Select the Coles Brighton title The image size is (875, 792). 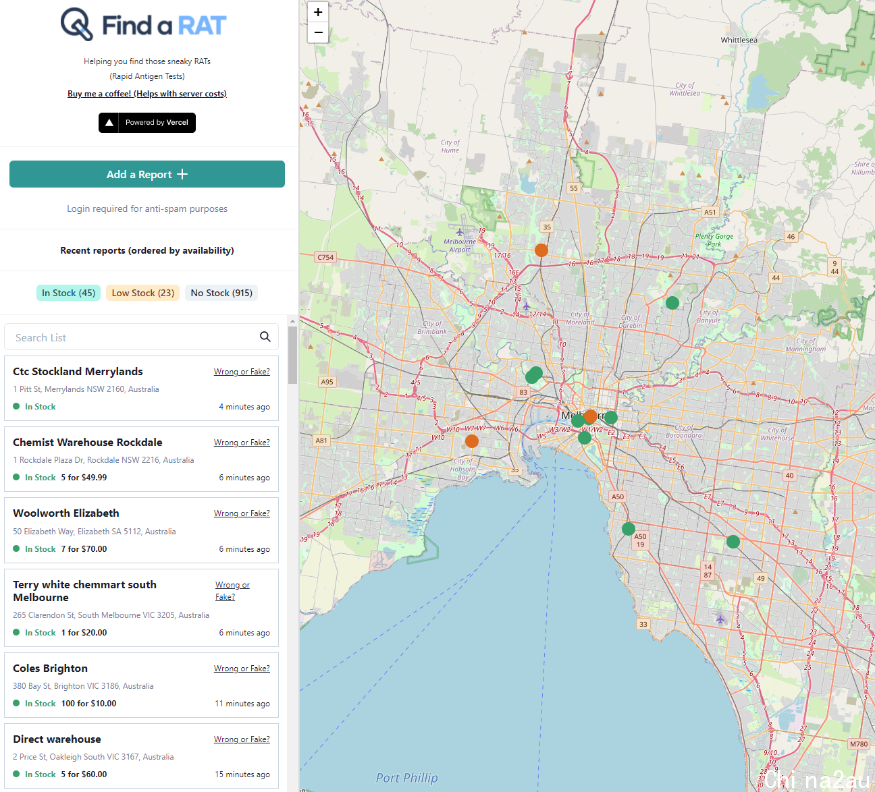tap(50, 668)
